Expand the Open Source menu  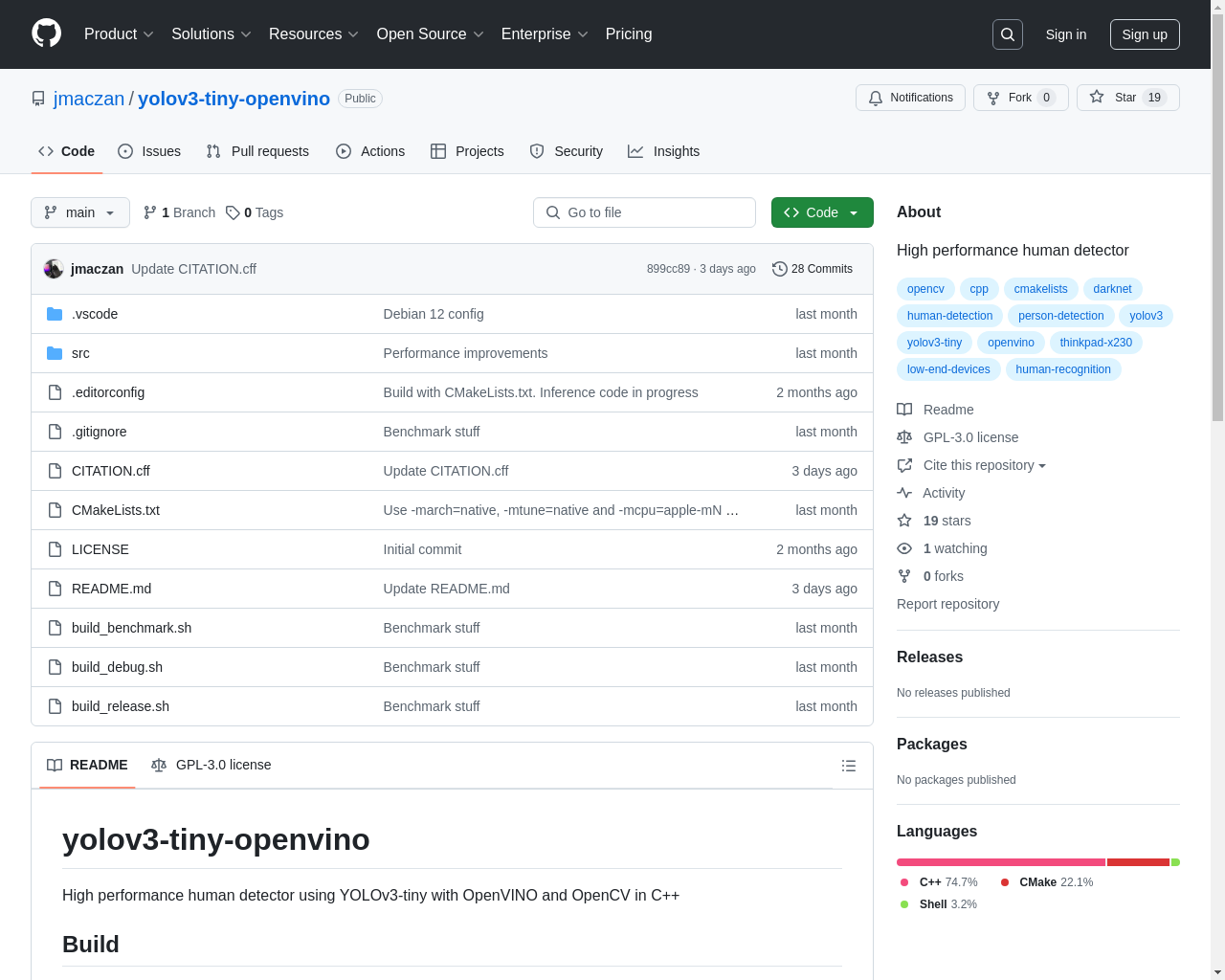pyautogui.click(x=431, y=34)
